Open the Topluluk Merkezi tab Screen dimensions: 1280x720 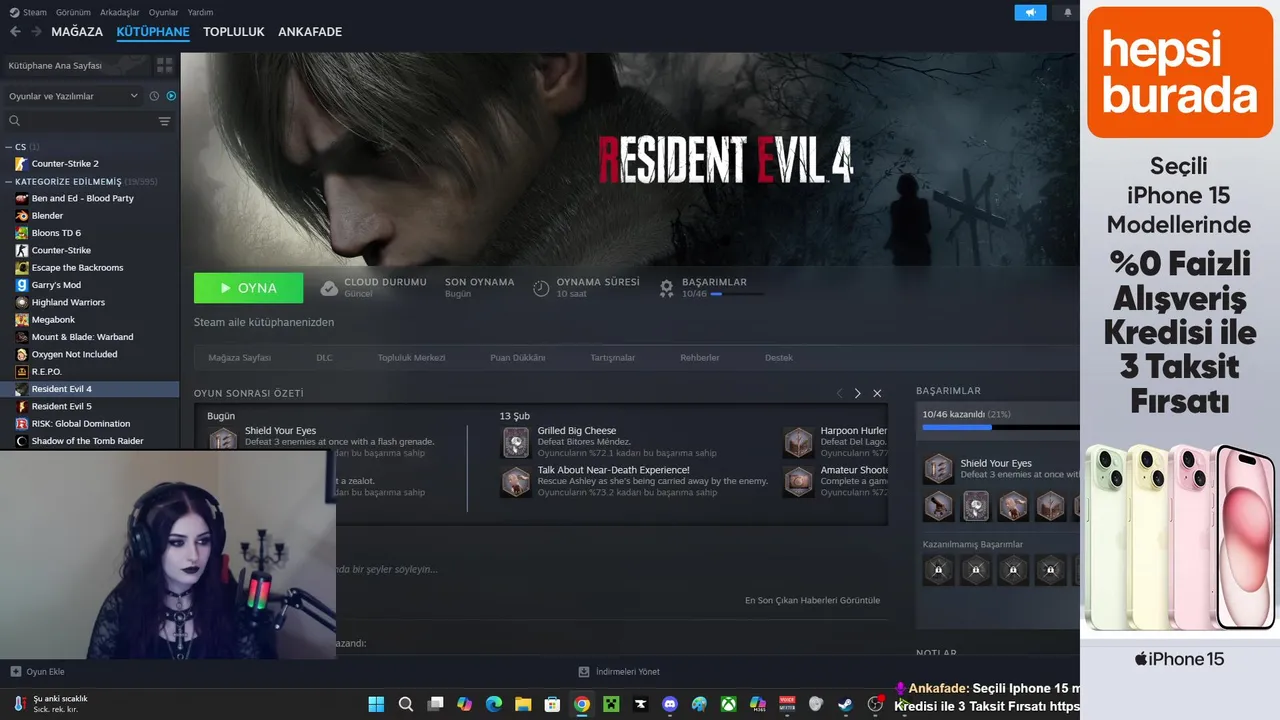click(411, 357)
